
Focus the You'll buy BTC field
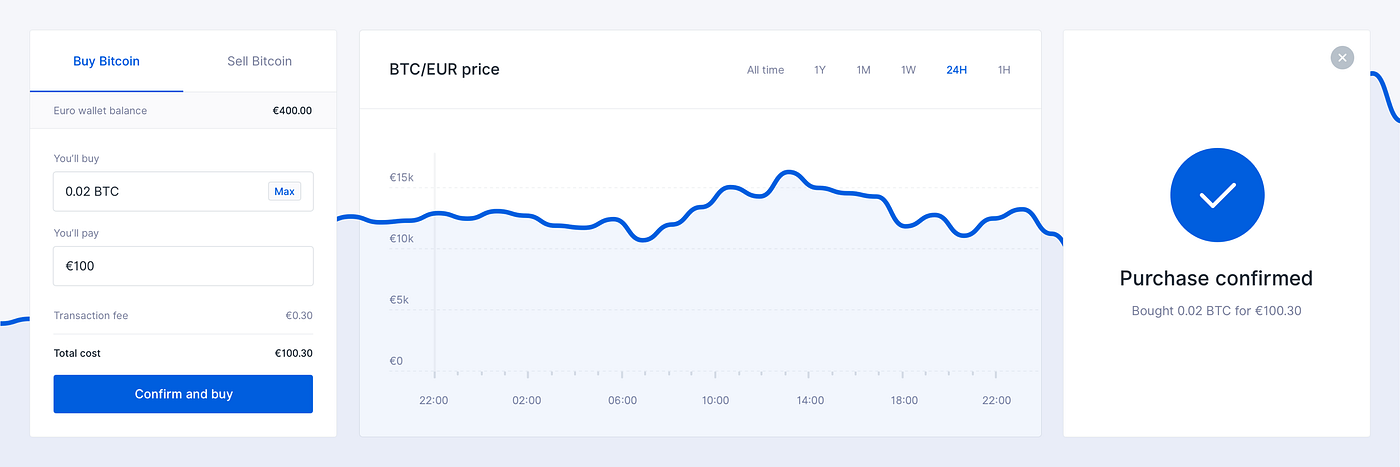(x=160, y=191)
